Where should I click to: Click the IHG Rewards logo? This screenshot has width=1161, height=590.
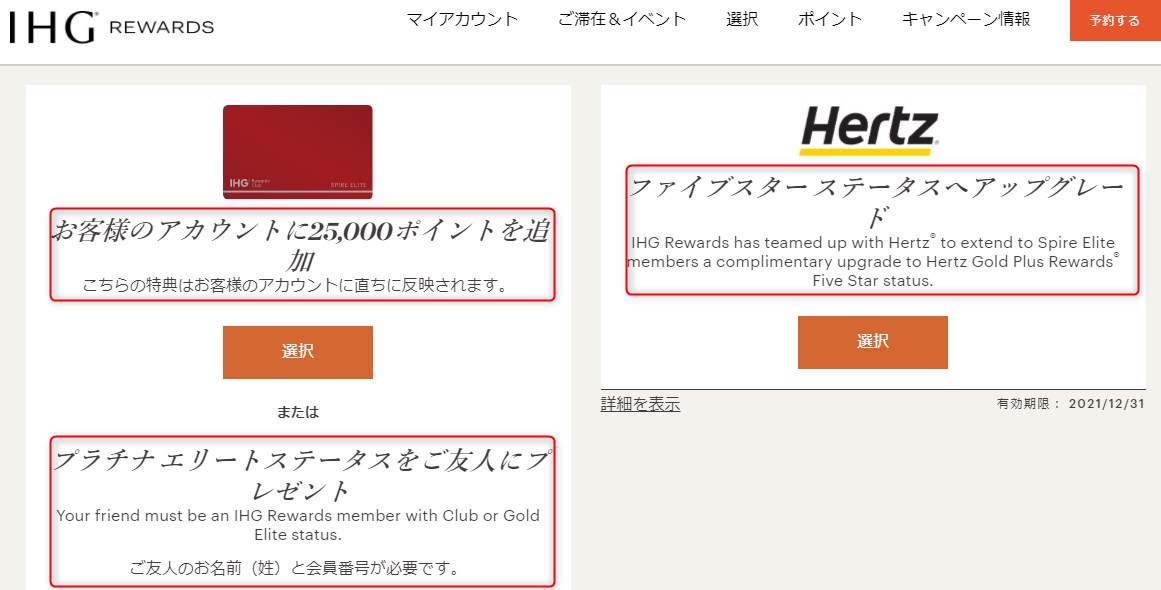click(111, 27)
